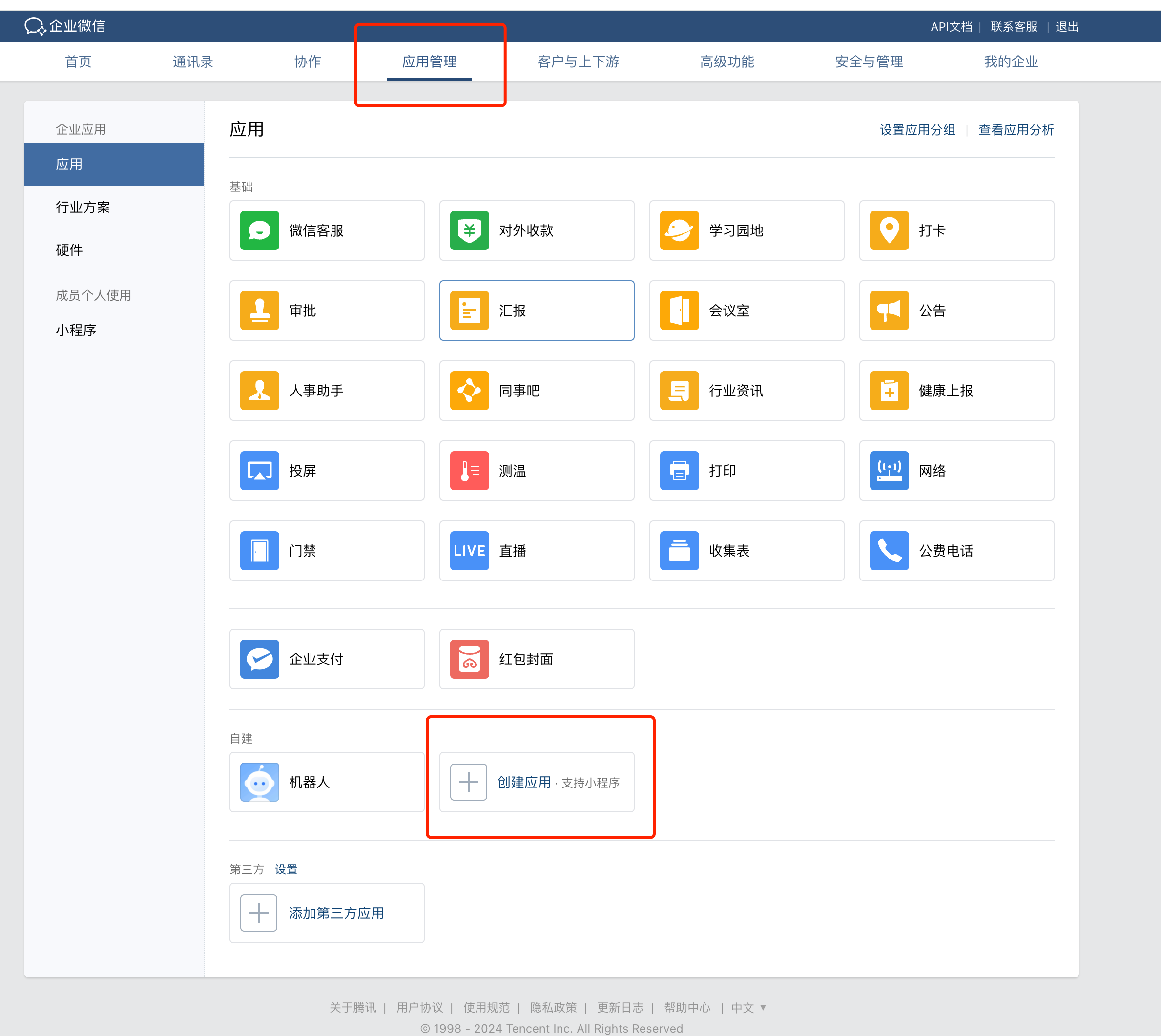Screen dimensions: 1161x1036
Task: Select 行业方案 in the sidebar
Action: [83, 207]
